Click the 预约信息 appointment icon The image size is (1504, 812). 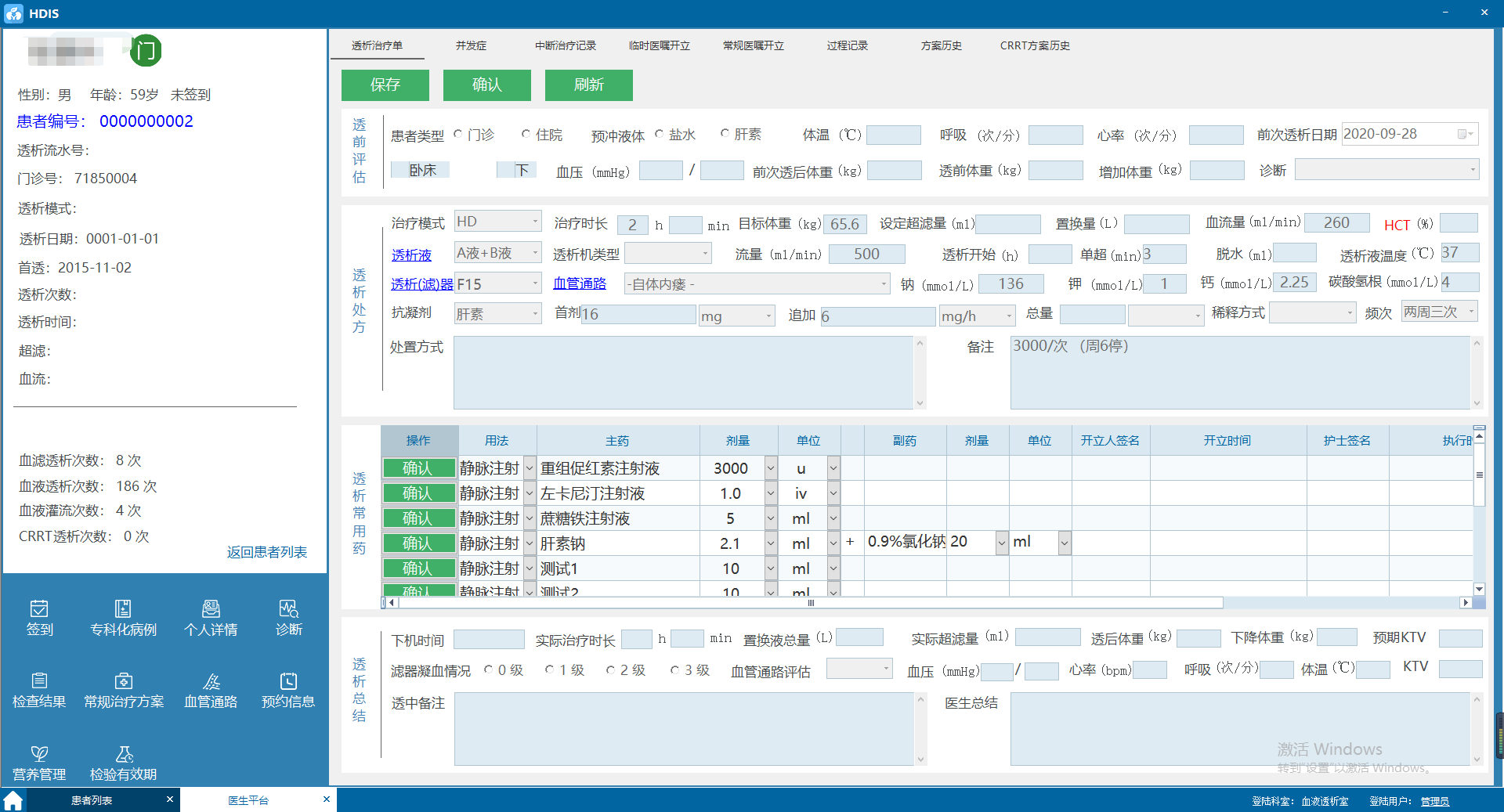pos(288,681)
